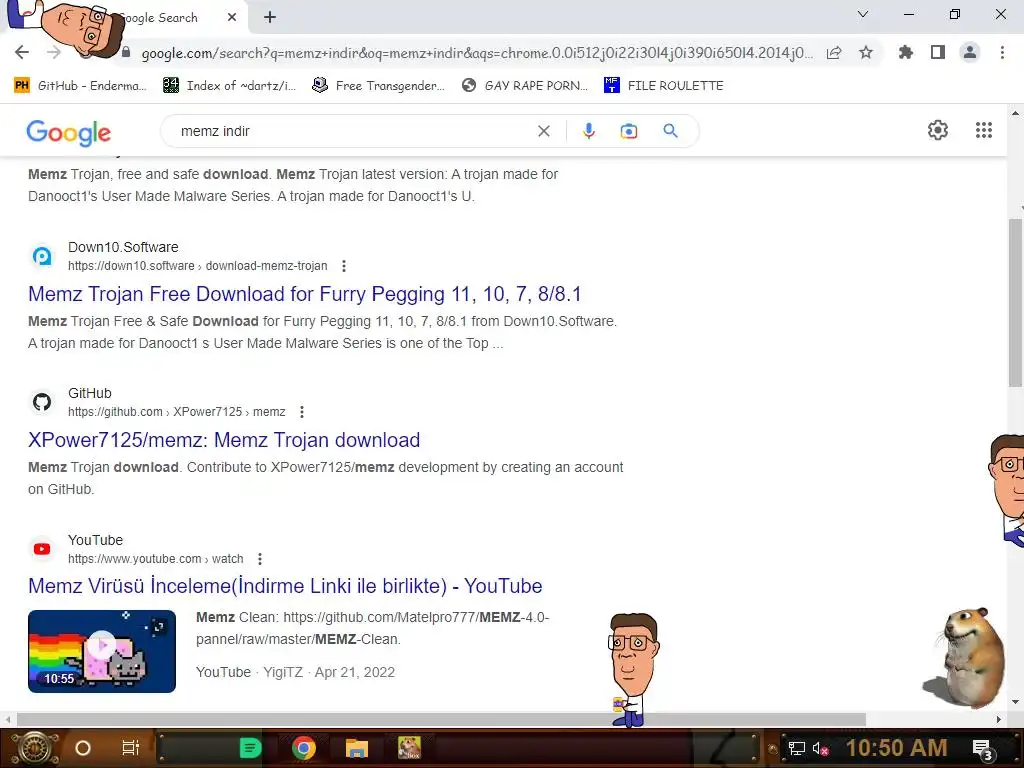
Task: Open a new Chrome tab
Action: 270,18
